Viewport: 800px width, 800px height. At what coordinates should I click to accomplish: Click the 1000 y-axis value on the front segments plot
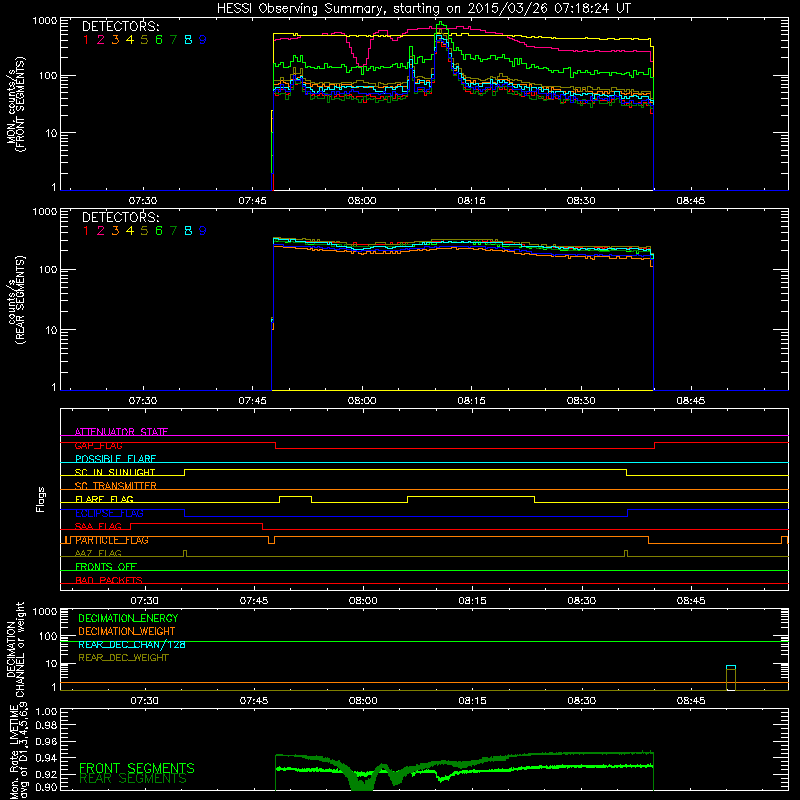click(45, 21)
